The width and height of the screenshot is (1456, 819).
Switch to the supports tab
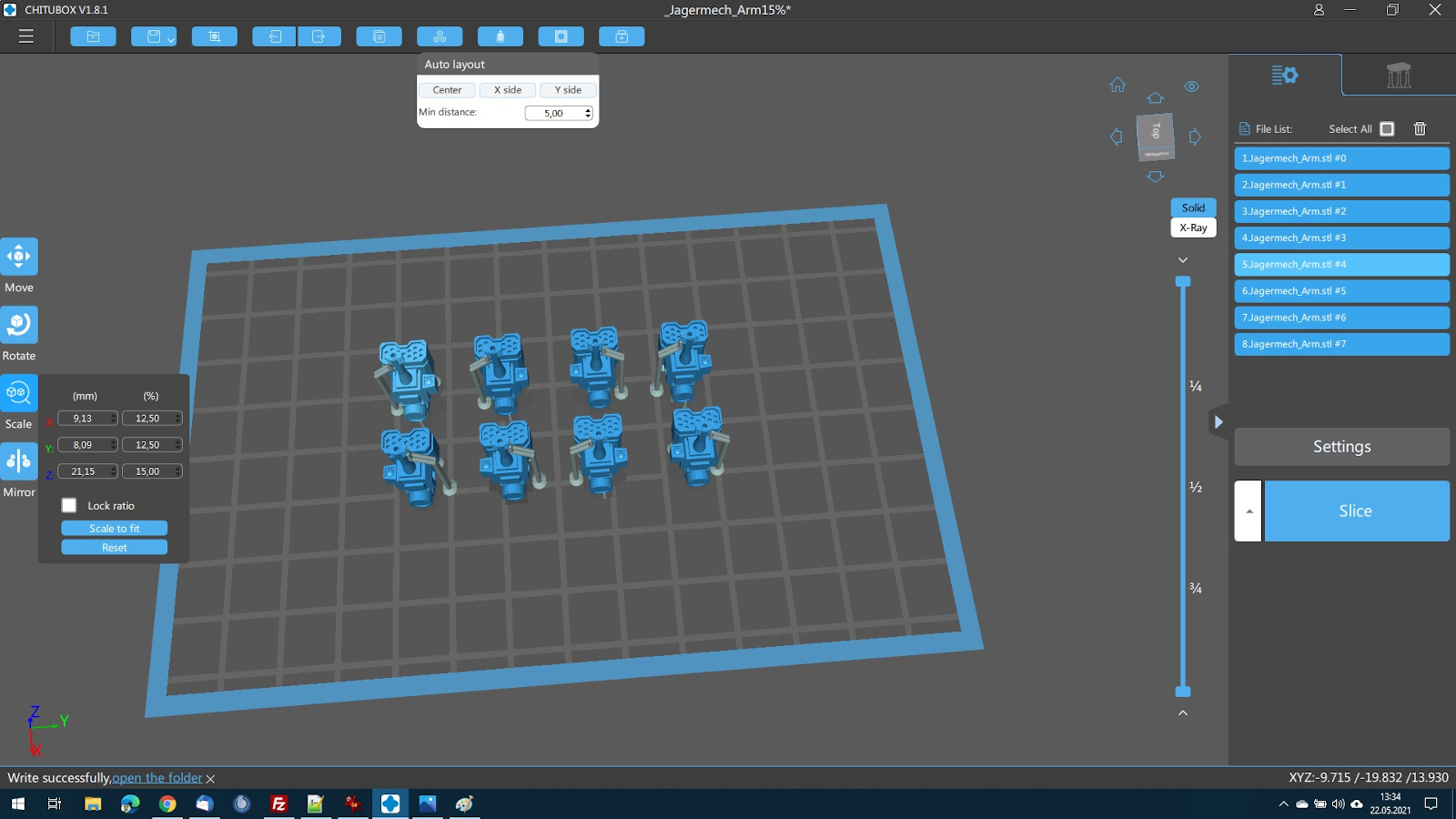(x=1398, y=75)
